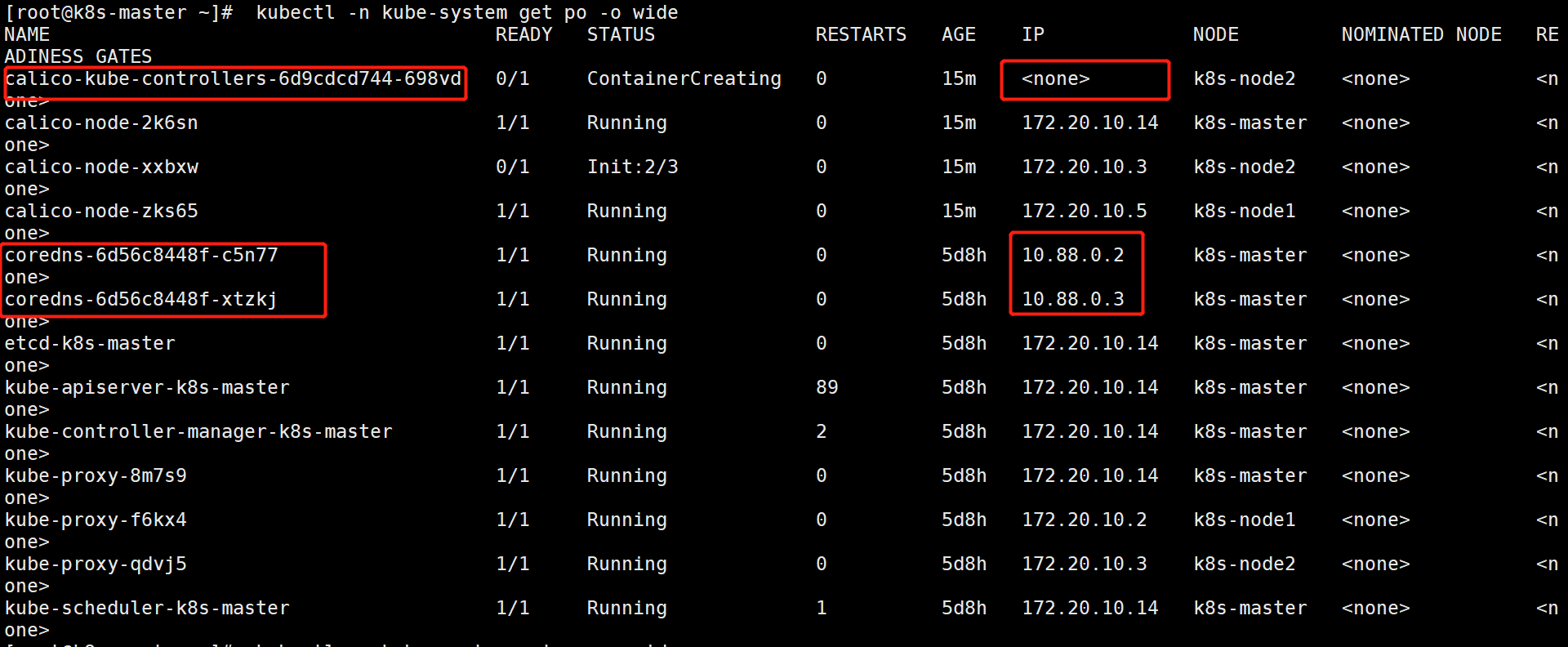
Task: Click pod name coredns-6d56c8448f-xtzkj
Action: pyautogui.click(x=141, y=299)
